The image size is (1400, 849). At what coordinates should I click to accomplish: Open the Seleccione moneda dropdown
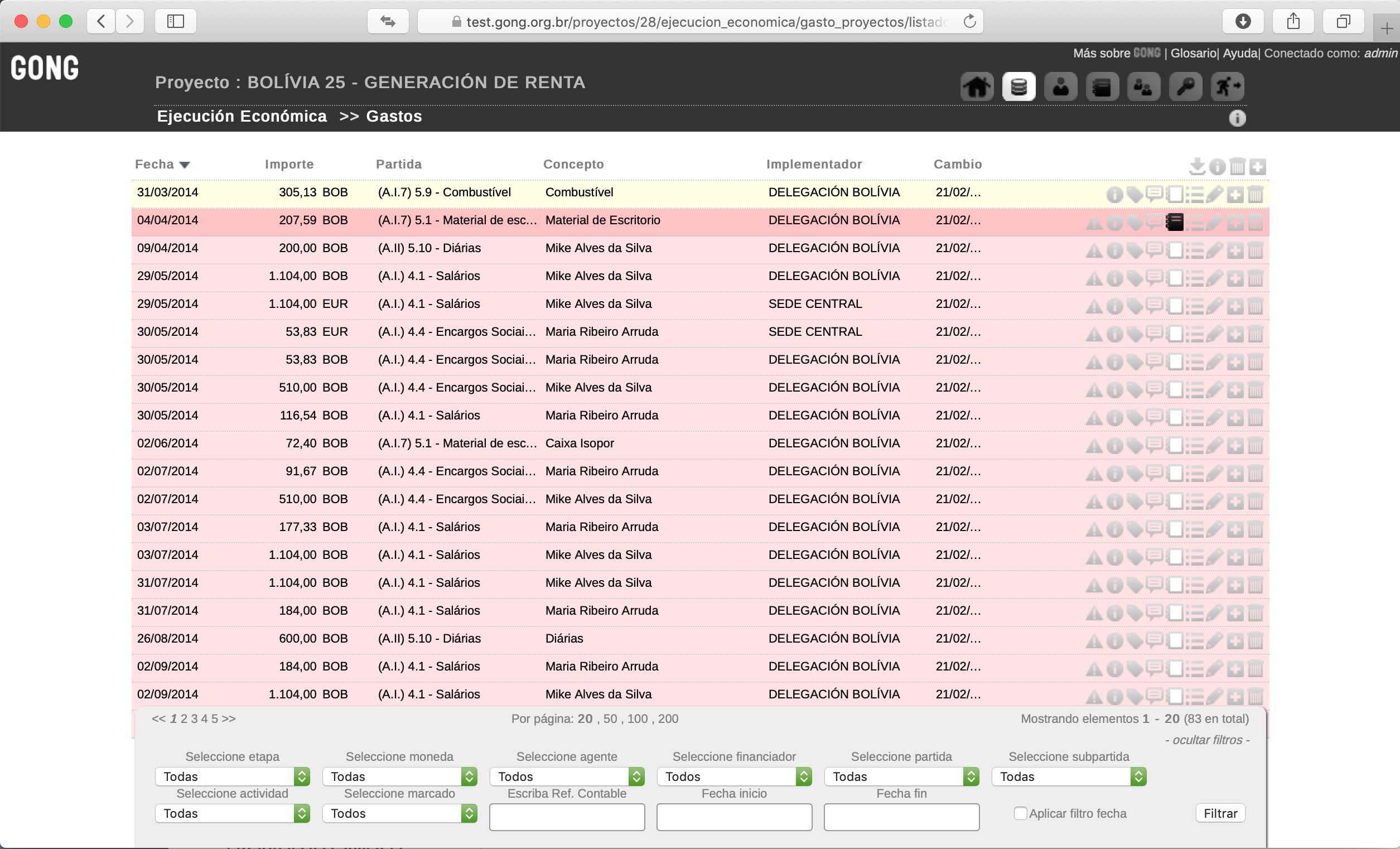pos(399,776)
